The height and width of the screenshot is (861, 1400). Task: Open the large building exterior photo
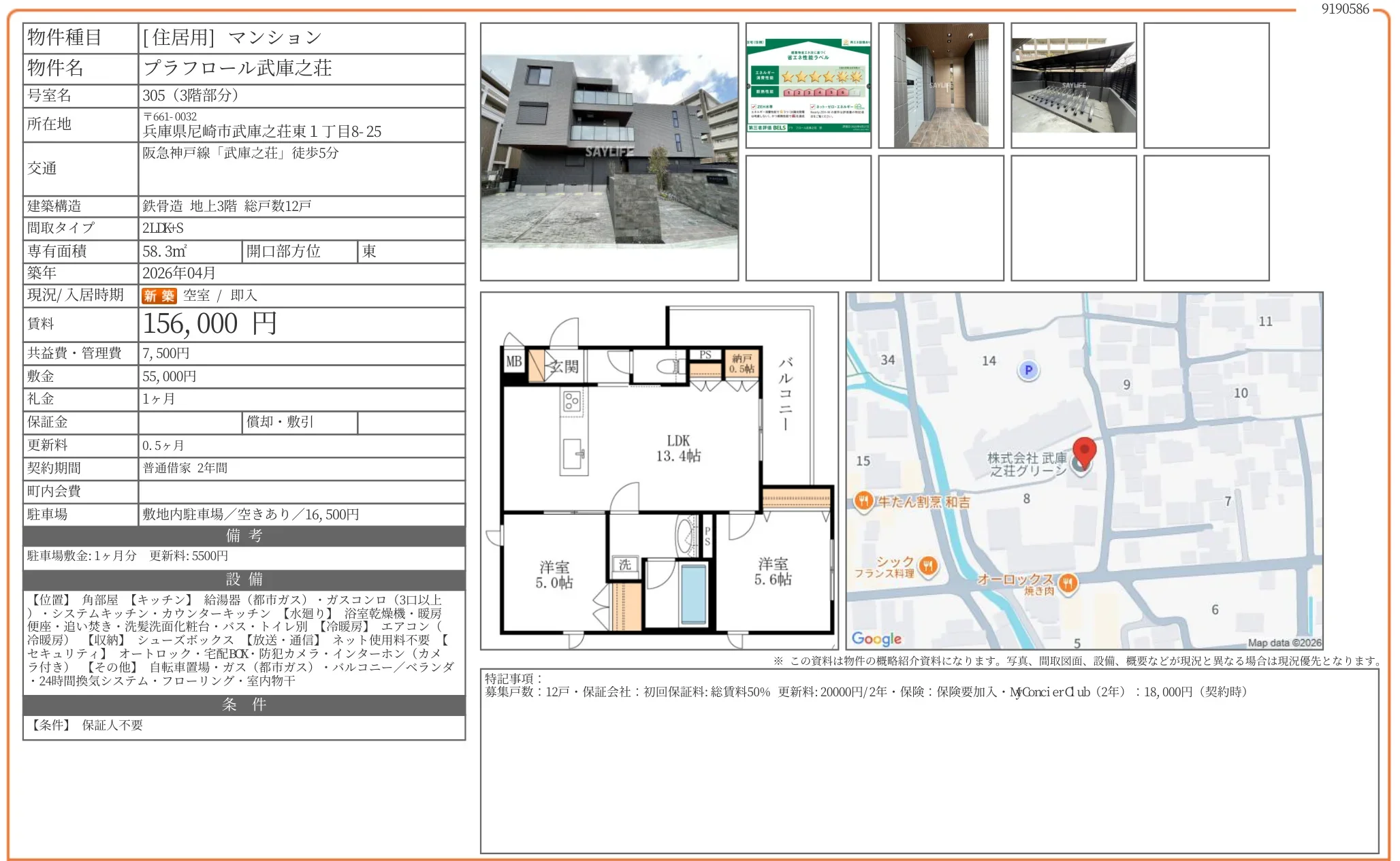(609, 151)
